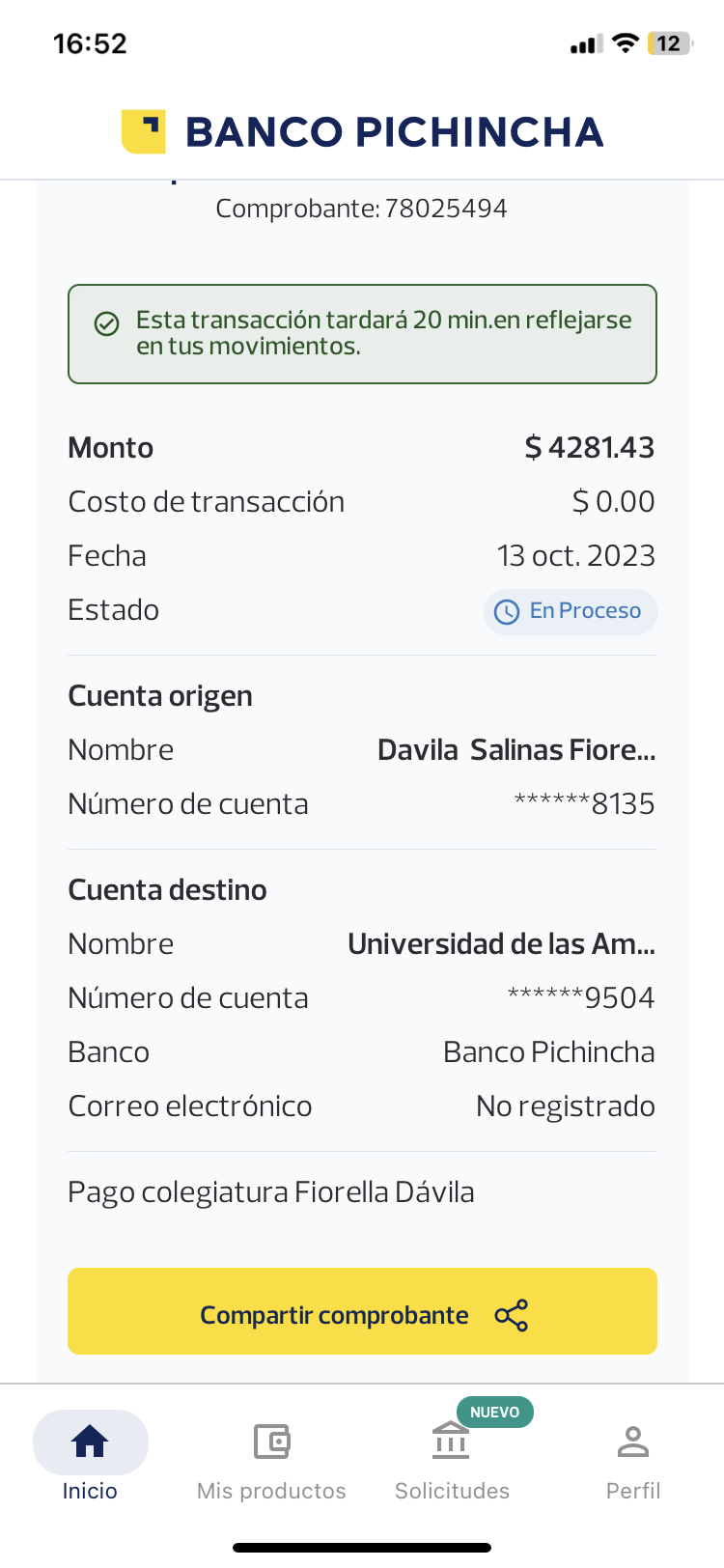Tap truncated origin name Davila Salinas Fiore...

(x=515, y=750)
